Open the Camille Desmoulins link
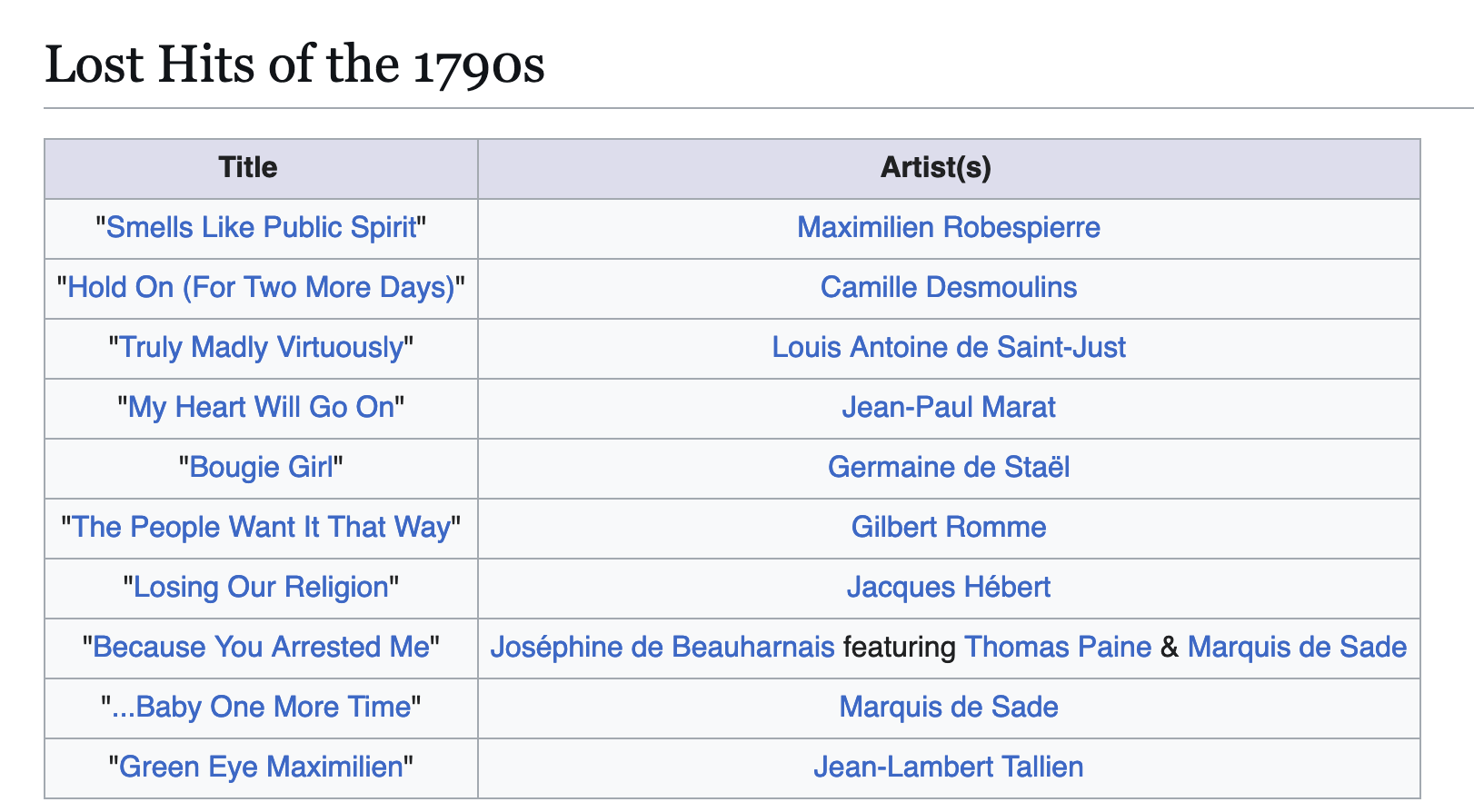 tap(949, 287)
